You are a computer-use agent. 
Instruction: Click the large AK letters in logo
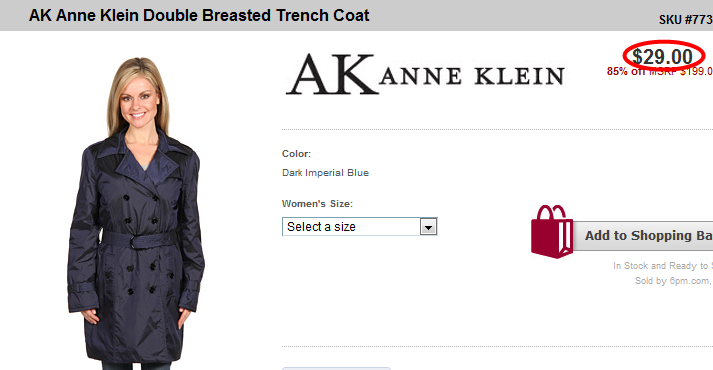pyautogui.click(x=332, y=74)
